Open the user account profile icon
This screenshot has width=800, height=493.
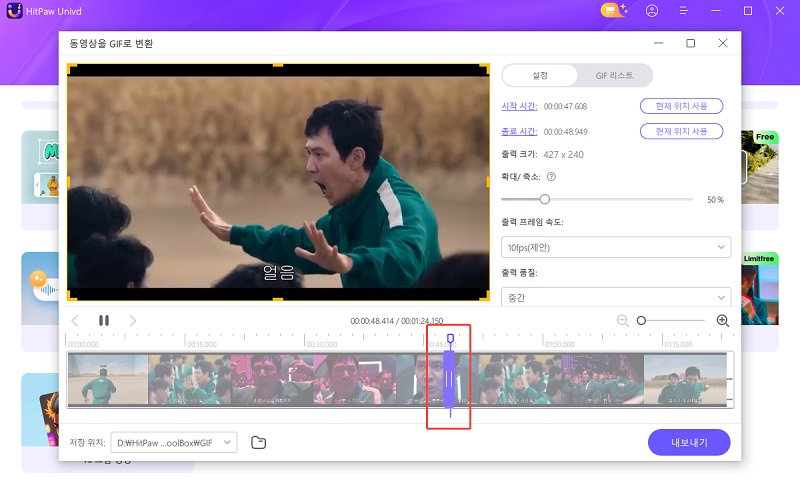pyautogui.click(x=652, y=11)
